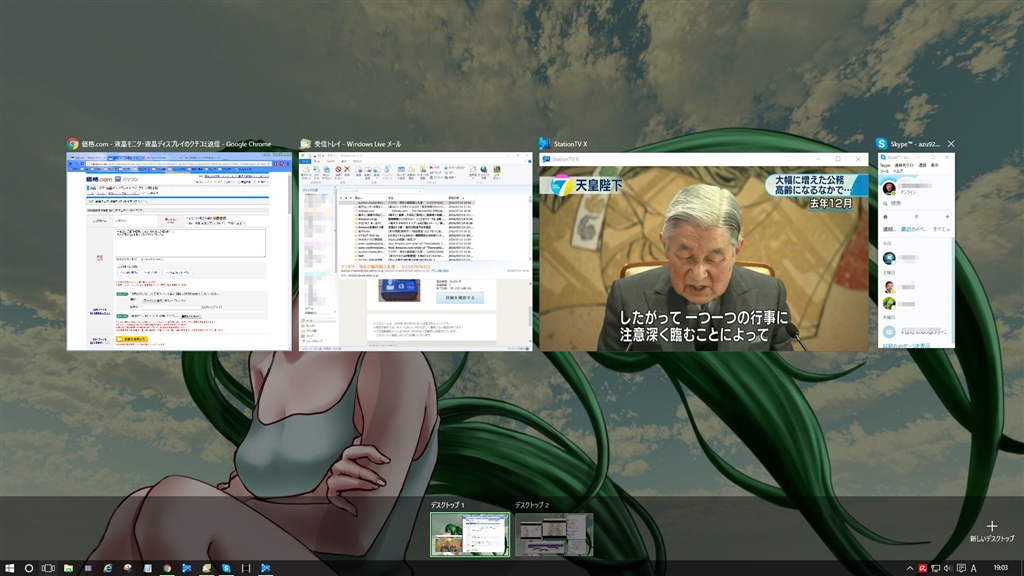Toggle the IME input mode indicator A

coord(973,568)
